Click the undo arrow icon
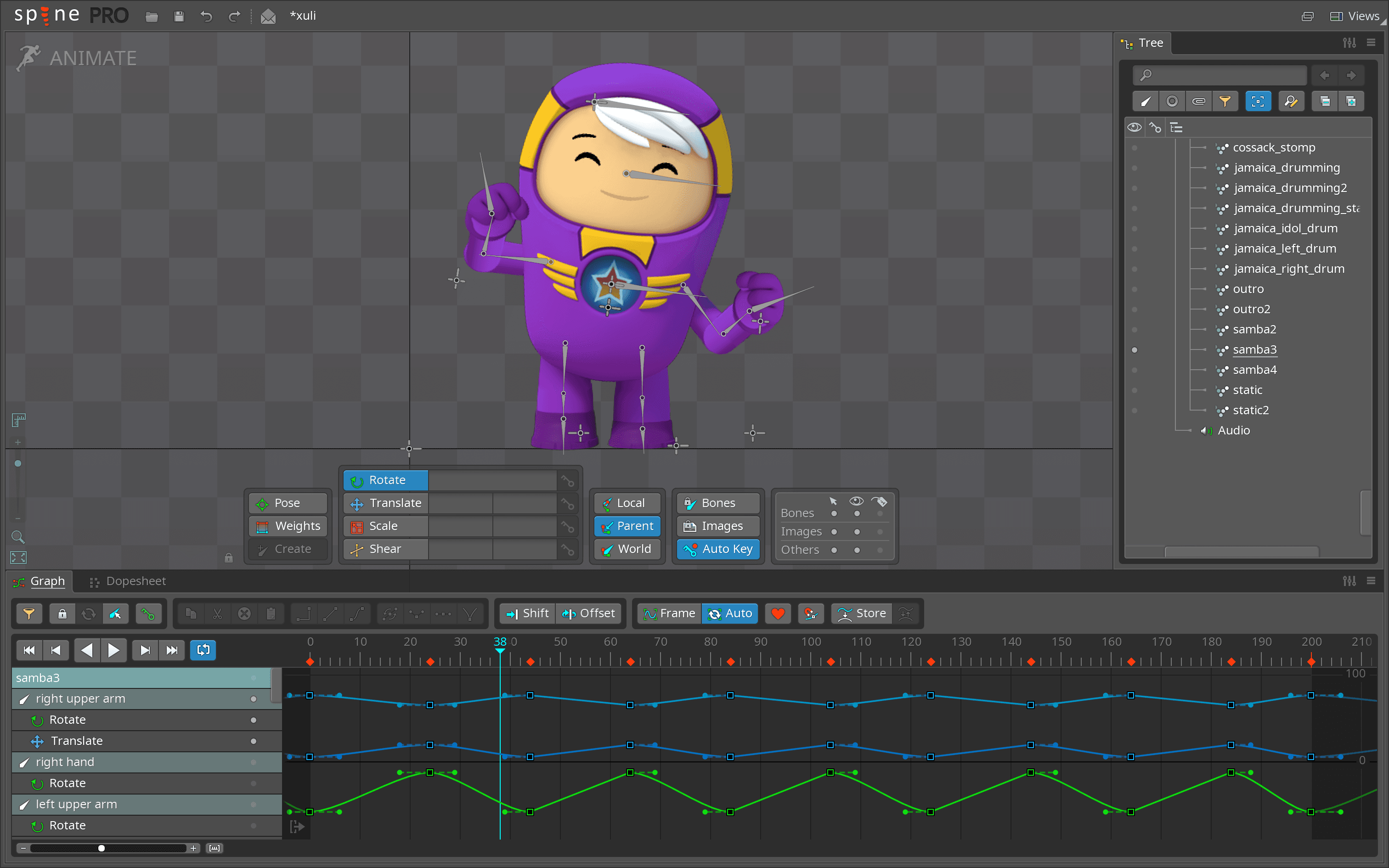Screen dimensions: 1389x868 pos(206,16)
